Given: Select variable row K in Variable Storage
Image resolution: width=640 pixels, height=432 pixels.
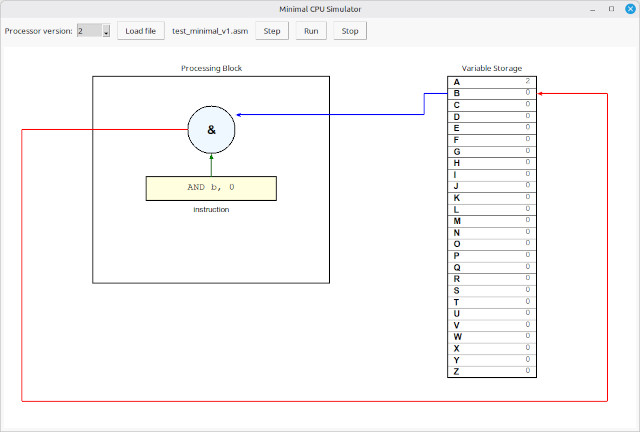Looking at the screenshot, I should pos(492,198).
